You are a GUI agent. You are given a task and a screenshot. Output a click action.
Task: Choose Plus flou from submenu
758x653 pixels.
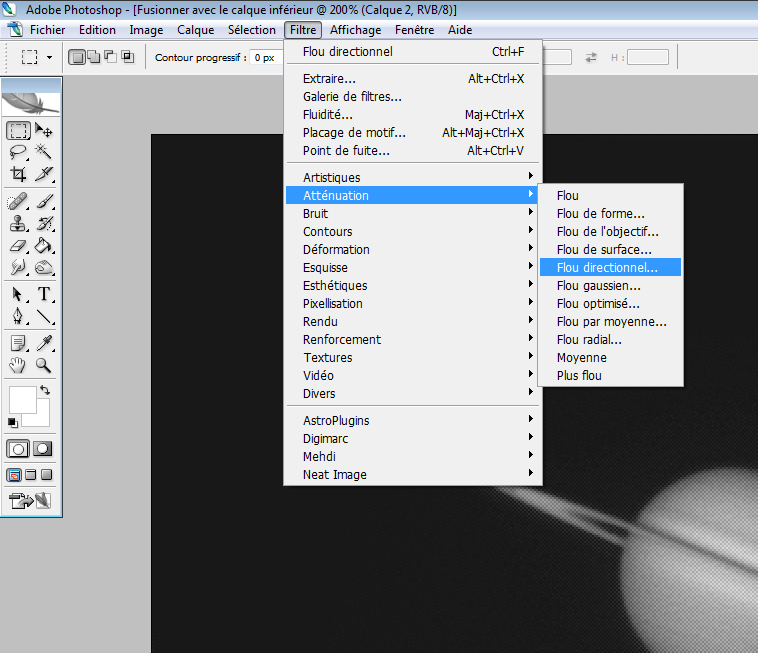[610, 376]
